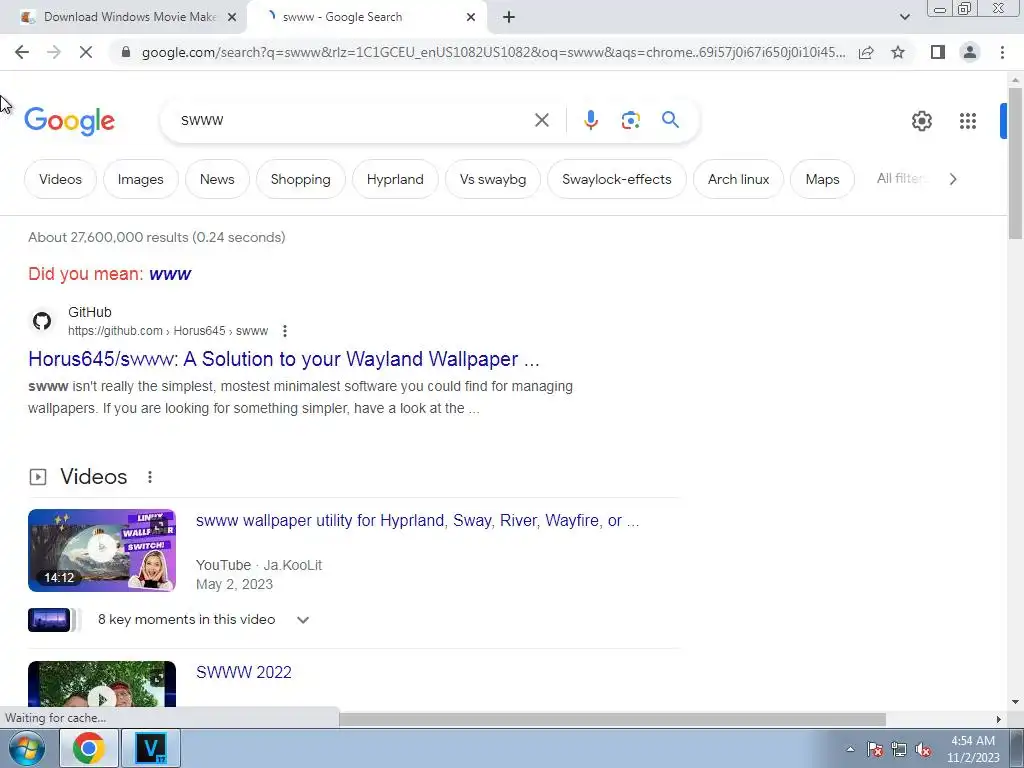Open the Windows Start menu
This screenshot has height=768, width=1024.
point(26,748)
